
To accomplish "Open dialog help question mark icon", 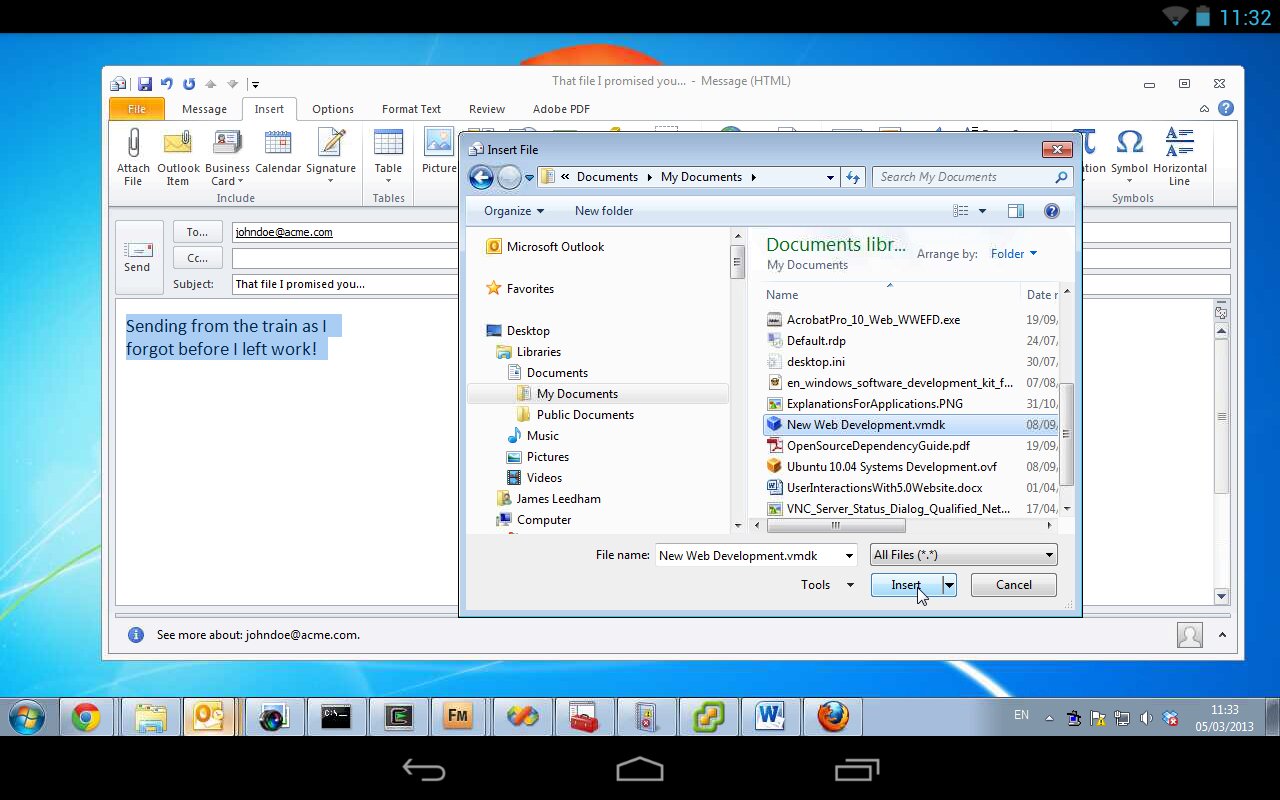I will click(x=1051, y=211).
